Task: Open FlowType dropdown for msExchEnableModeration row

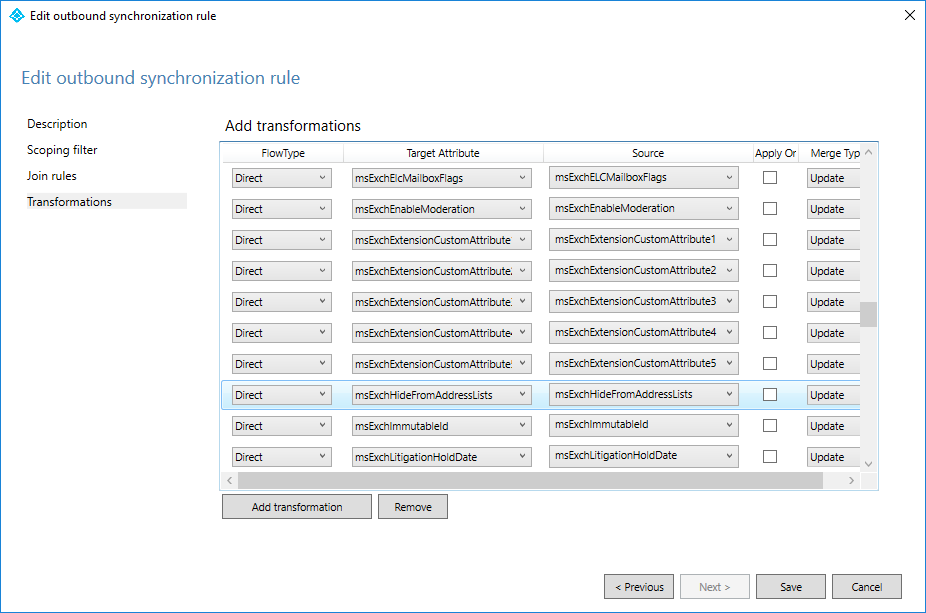Action: pos(282,209)
